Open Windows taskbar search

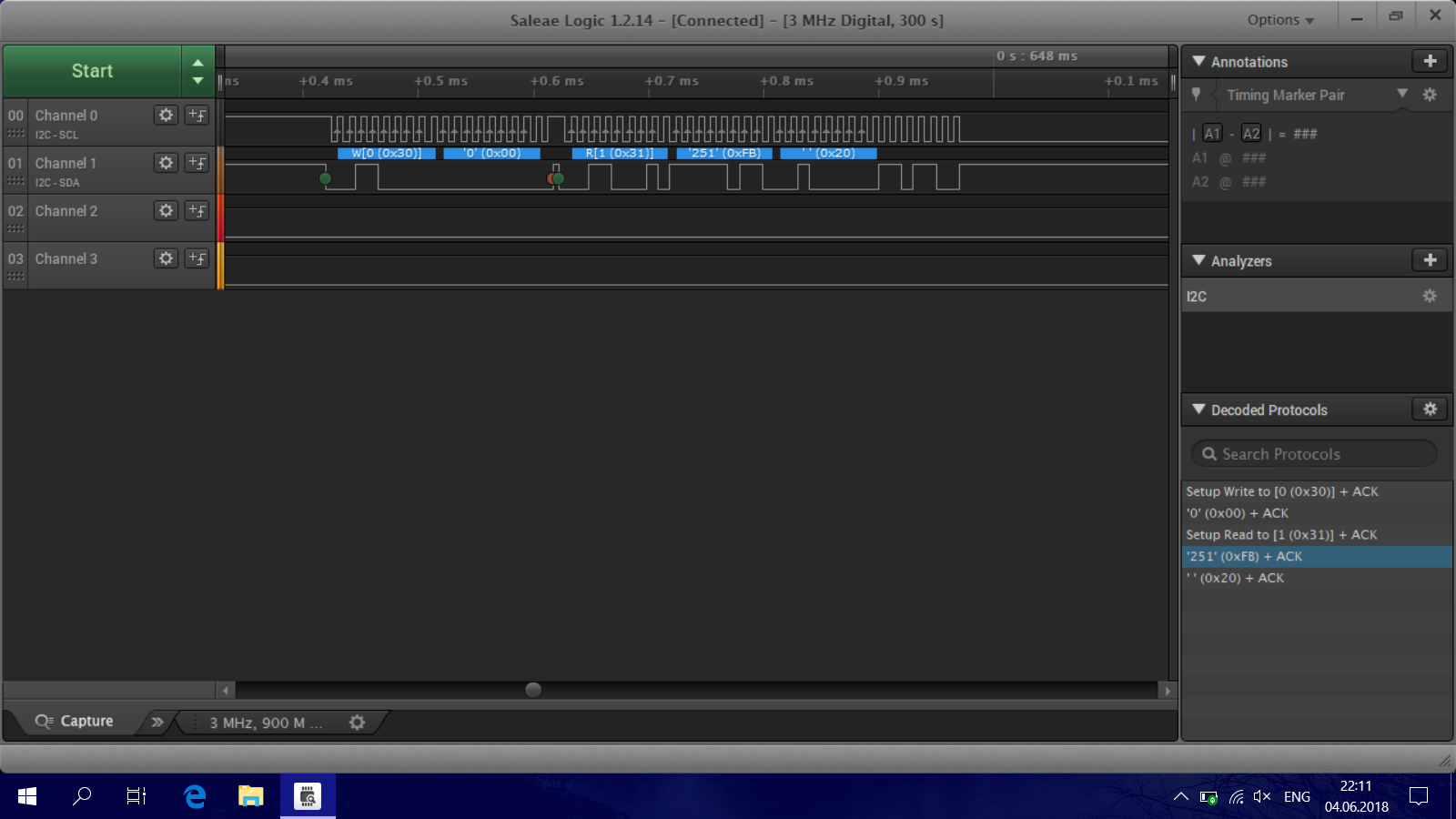82,796
